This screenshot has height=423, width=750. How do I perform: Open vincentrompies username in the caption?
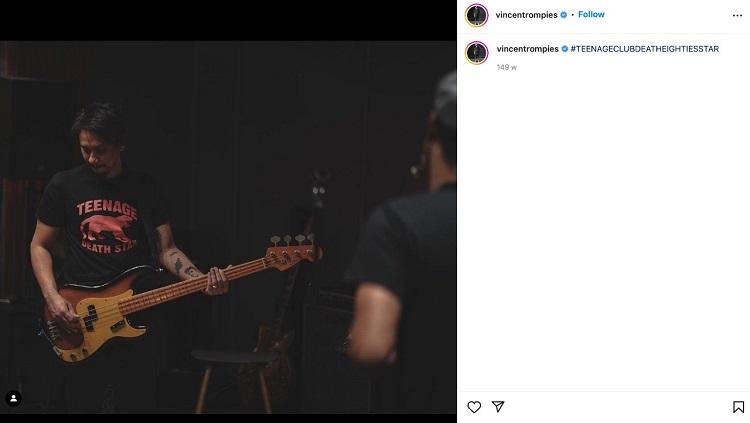(528, 49)
